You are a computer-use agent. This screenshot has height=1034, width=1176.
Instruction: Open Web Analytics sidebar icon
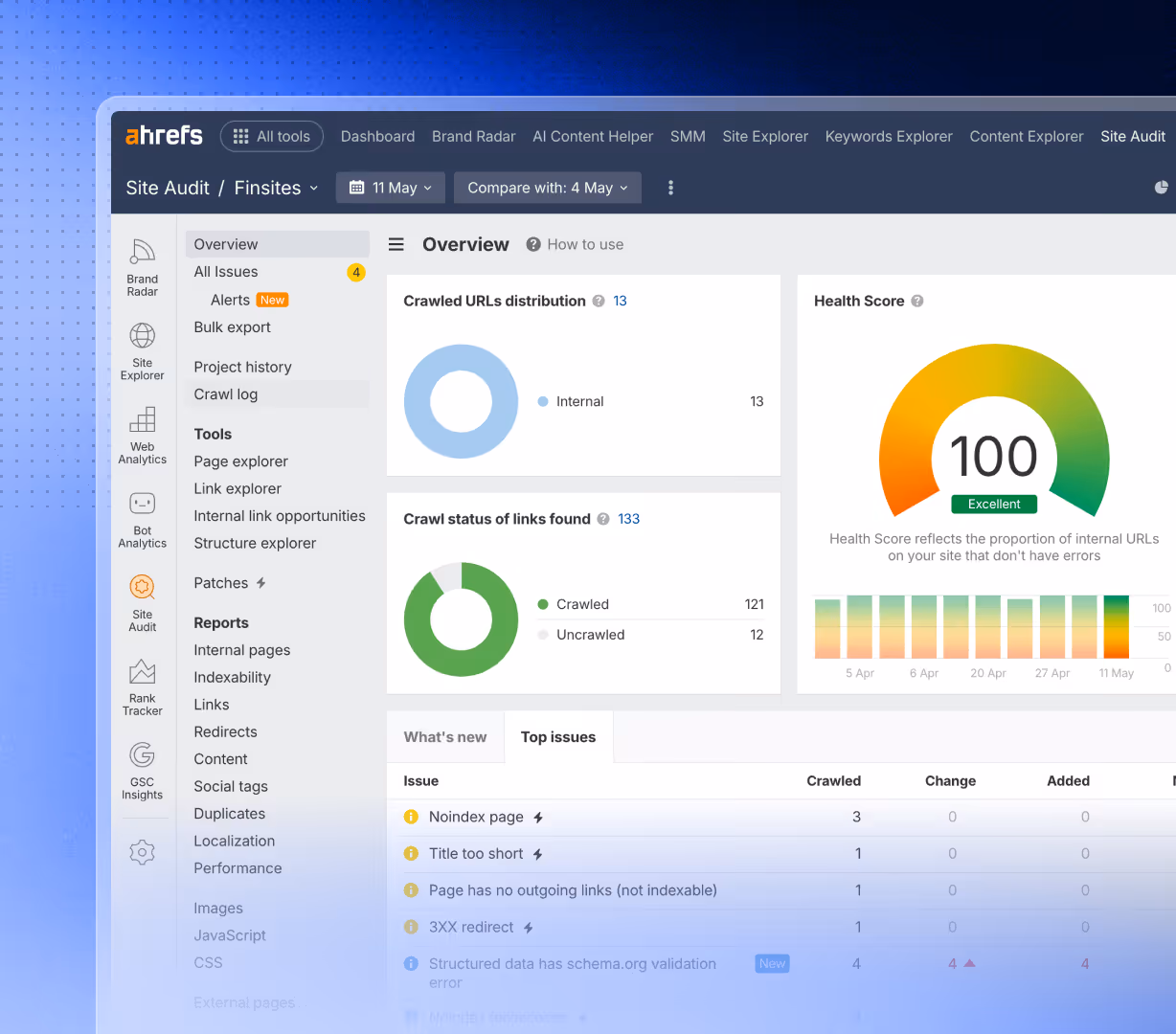(142, 436)
